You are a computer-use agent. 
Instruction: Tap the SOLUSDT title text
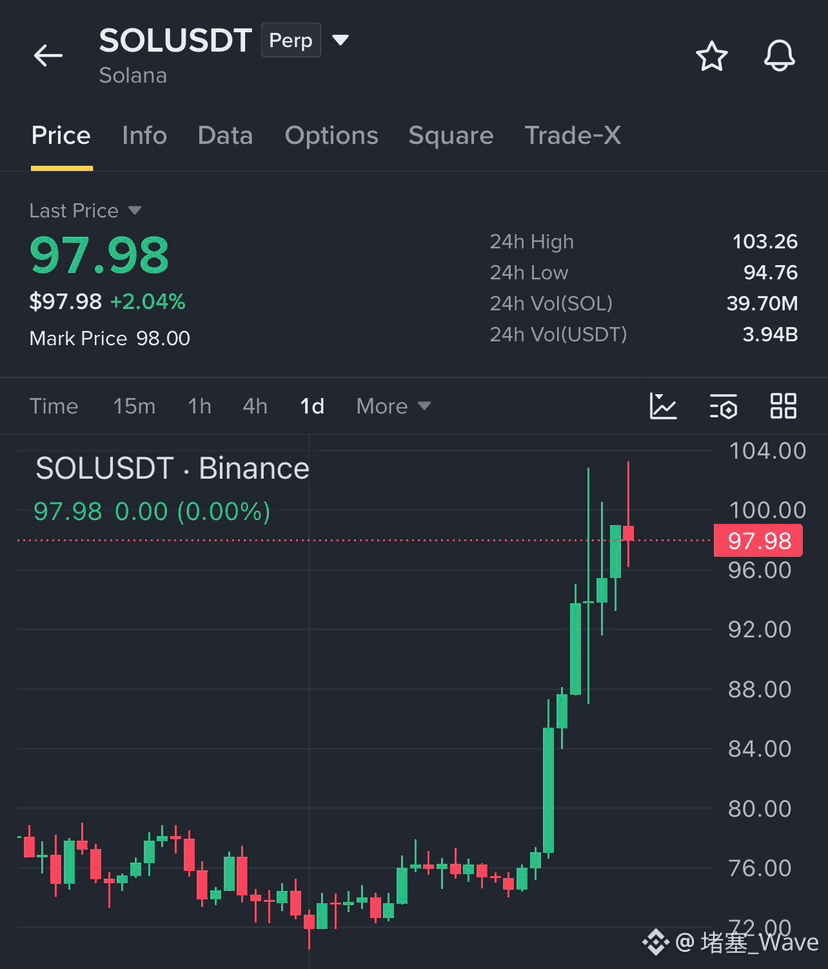coord(175,40)
